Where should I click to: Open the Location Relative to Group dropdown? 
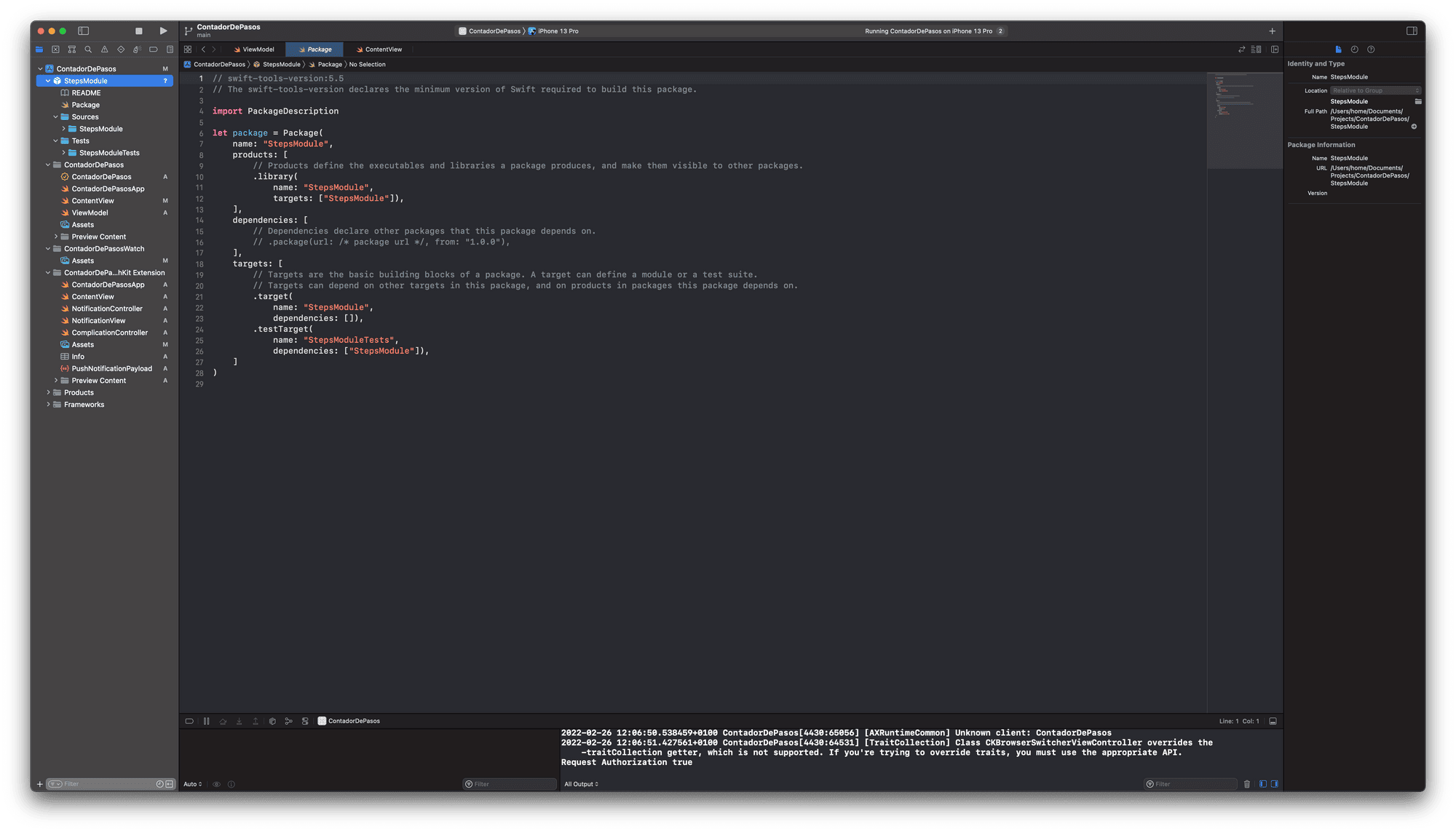coord(1375,91)
